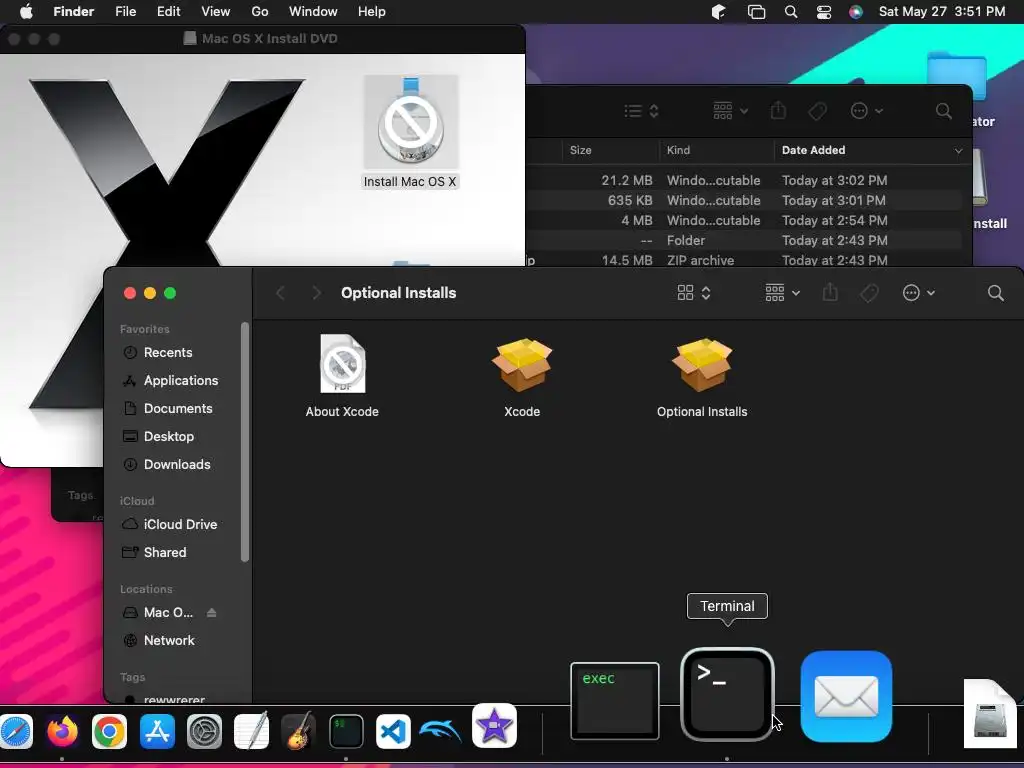Launch Dolphin emulator from the Dock
The width and height of the screenshot is (1024, 768).
[440, 731]
